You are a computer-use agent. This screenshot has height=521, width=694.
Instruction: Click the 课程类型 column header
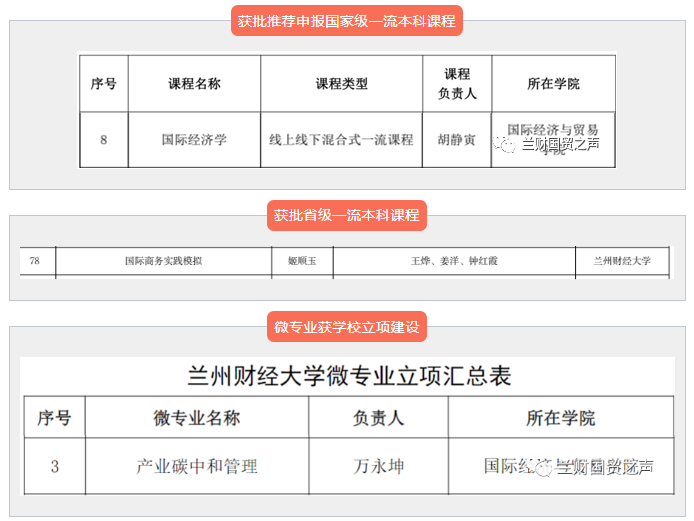pyautogui.click(x=341, y=84)
